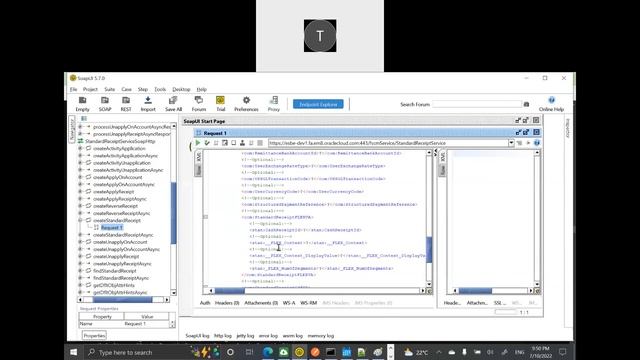640x360 pixels.
Task: Open Microsoft Edge from taskbar
Action: 268,352
